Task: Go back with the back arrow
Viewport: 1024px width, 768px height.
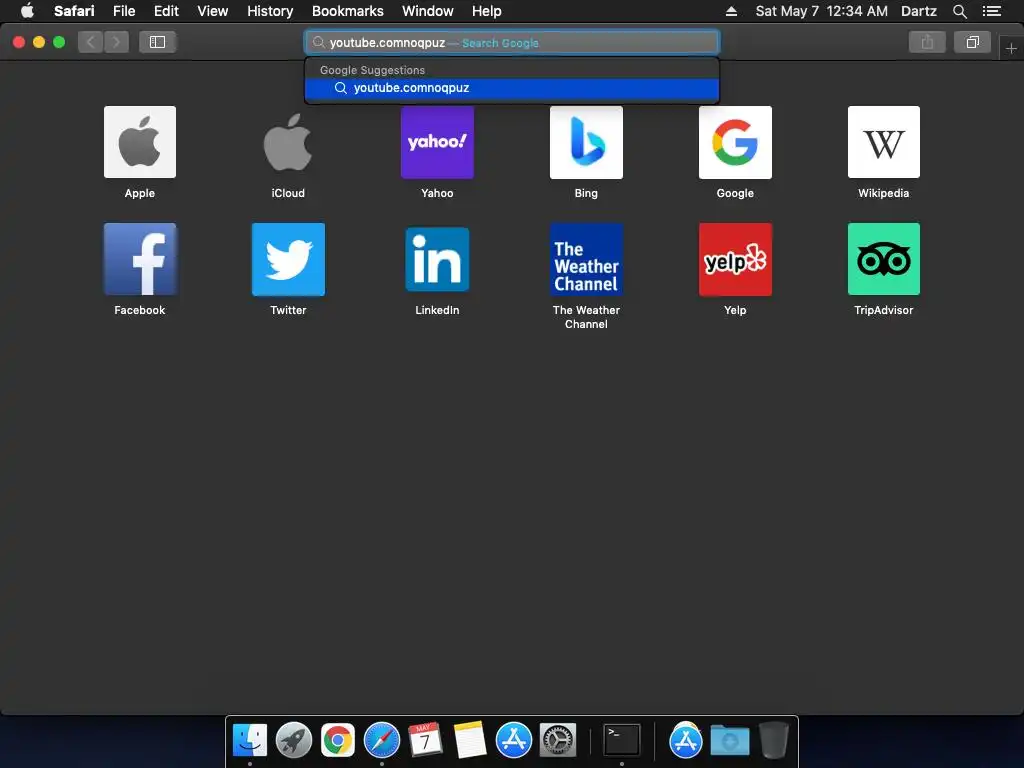Action: point(91,42)
